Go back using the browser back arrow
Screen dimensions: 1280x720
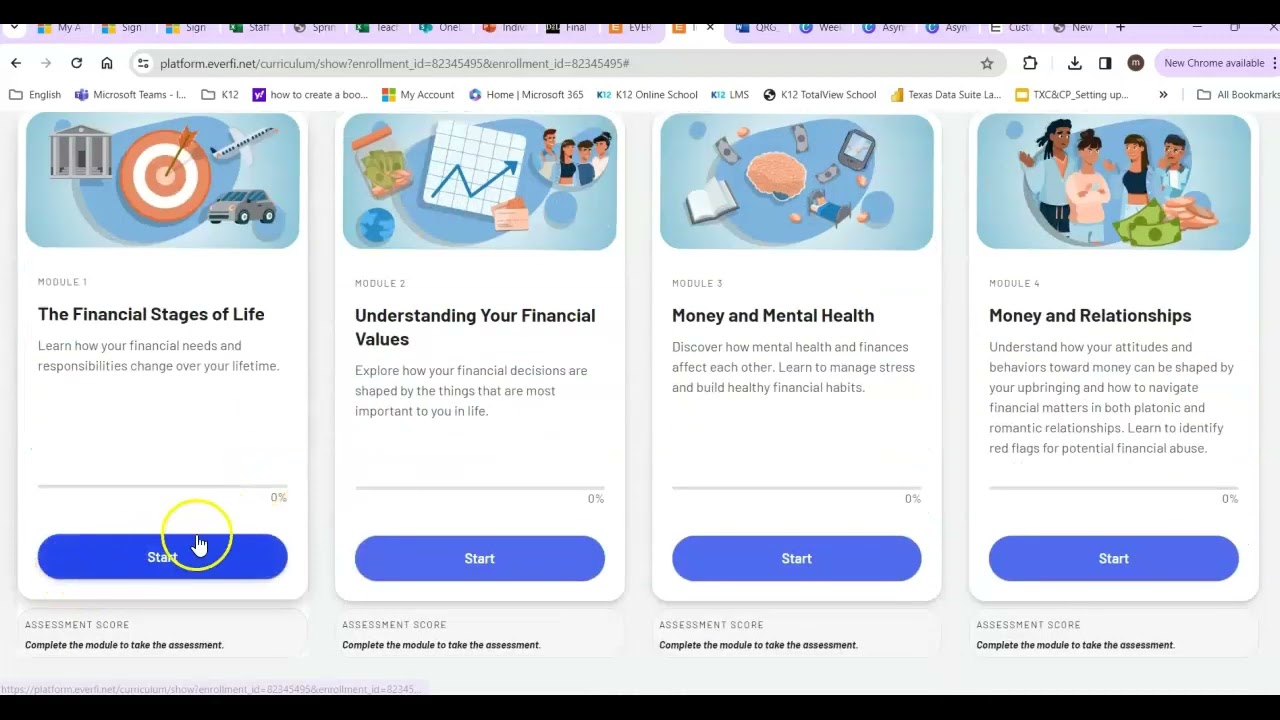coord(16,63)
